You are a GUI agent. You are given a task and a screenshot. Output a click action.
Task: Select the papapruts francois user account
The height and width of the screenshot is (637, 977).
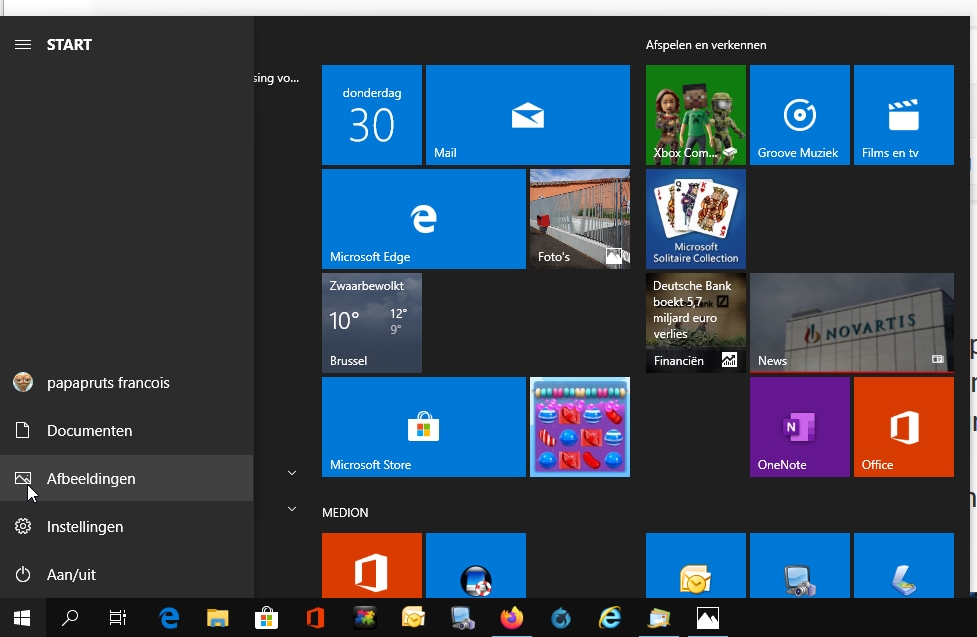pyautogui.click(x=107, y=383)
